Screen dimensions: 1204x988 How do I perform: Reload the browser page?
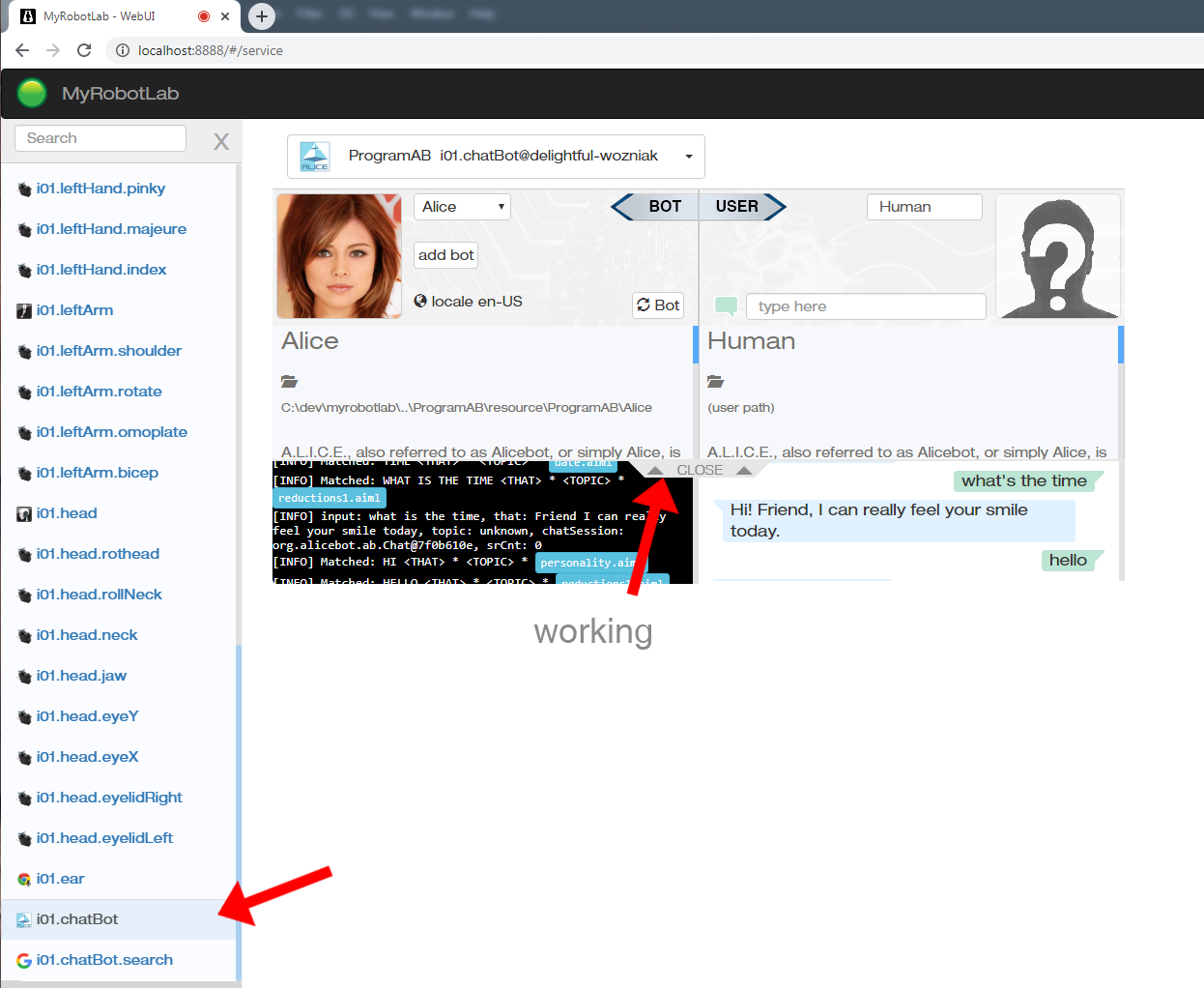pos(84,50)
